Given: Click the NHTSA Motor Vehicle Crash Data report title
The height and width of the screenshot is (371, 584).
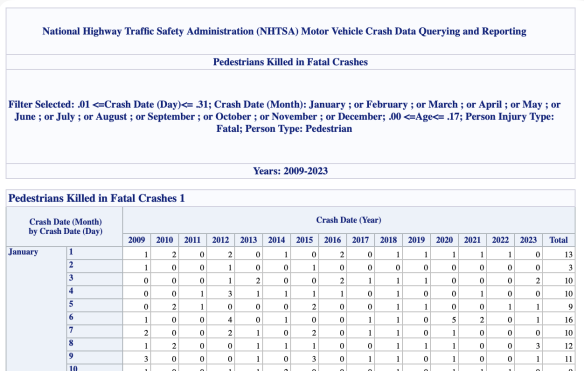Looking at the screenshot, I should point(284,31).
